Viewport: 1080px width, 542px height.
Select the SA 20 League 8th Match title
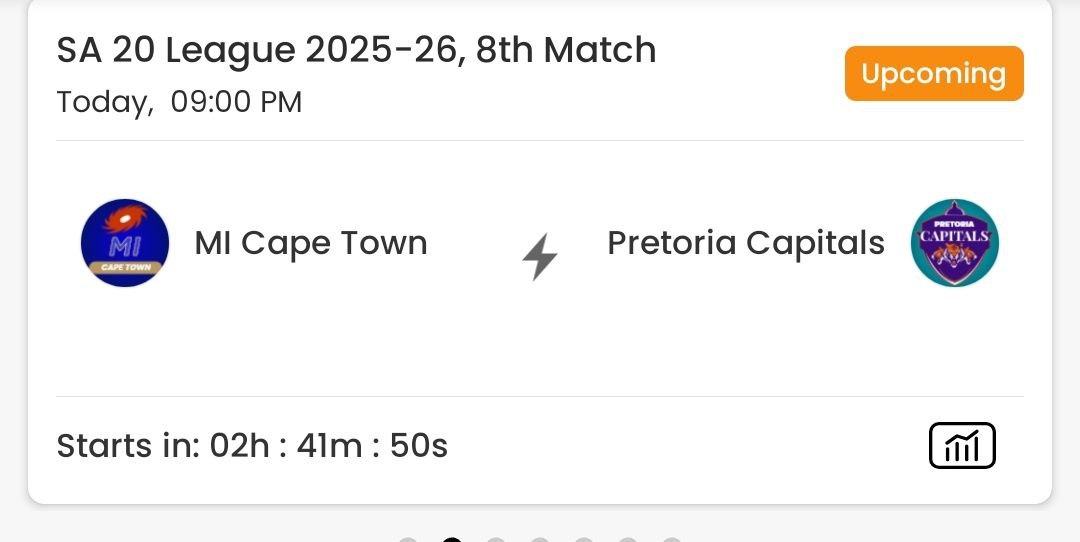356,50
